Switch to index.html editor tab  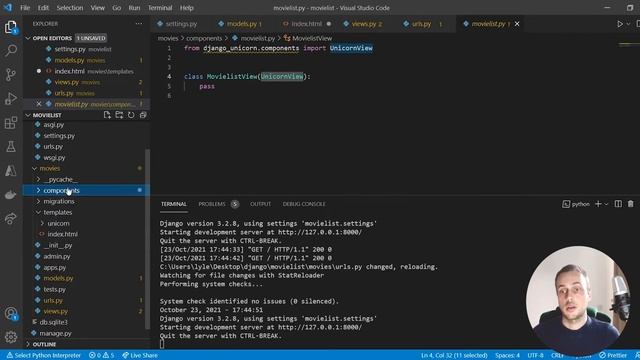pos(307,24)
